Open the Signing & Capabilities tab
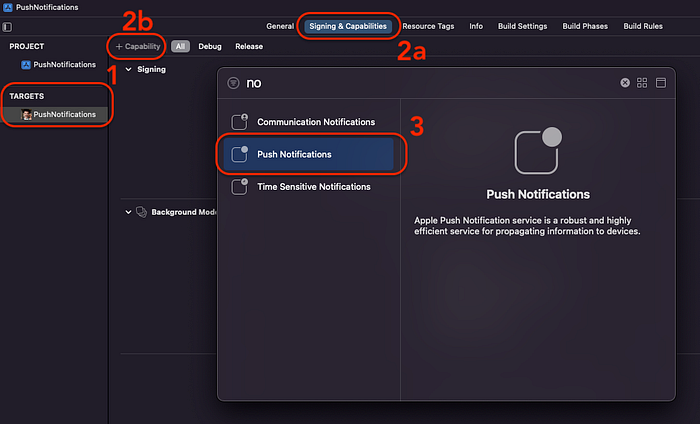The image size is (700, 424). (x=348, y=26)
